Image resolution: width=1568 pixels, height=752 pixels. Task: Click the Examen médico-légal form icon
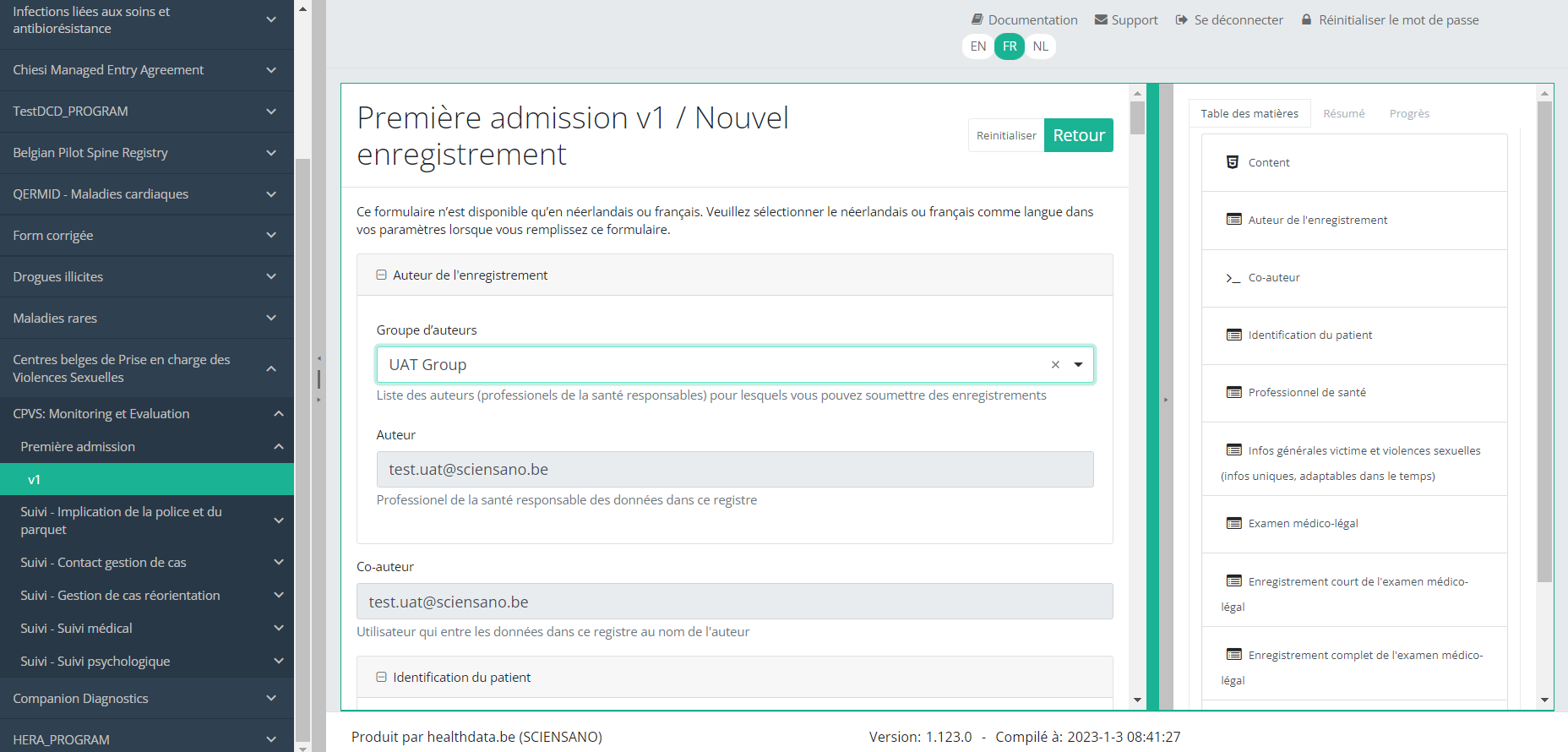click(x=1233, y=523)
